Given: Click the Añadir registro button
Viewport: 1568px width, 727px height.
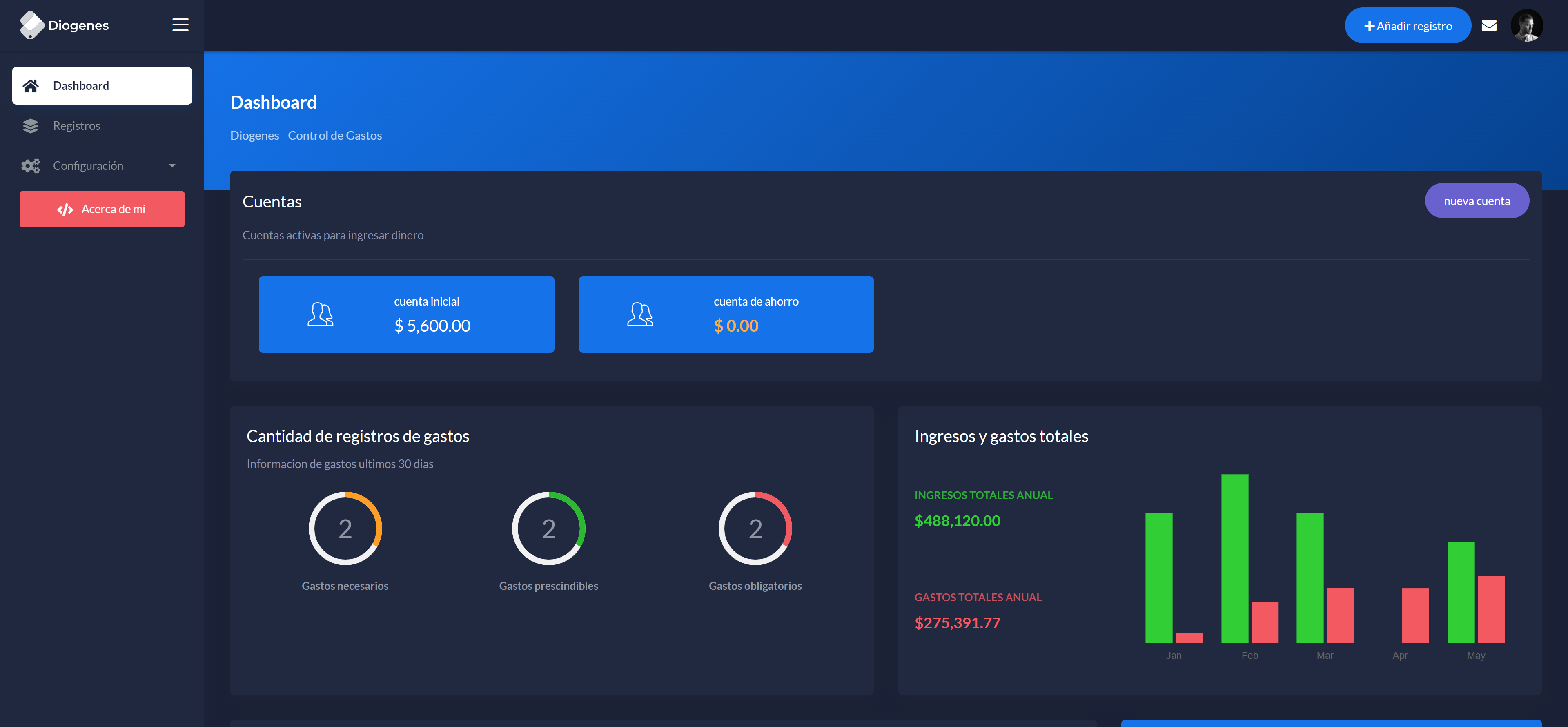Looking at the screenshot, I should (1407, 26).
